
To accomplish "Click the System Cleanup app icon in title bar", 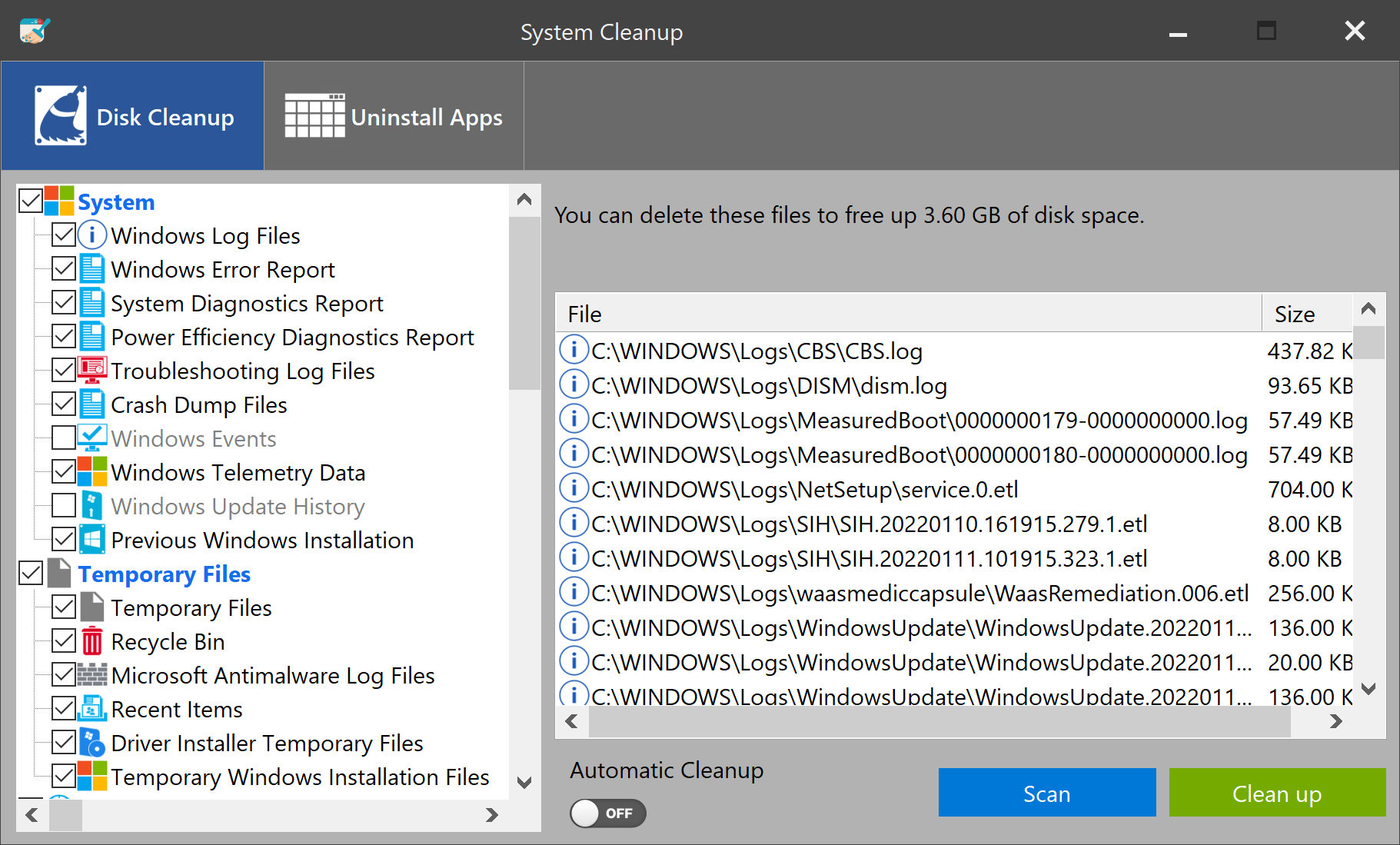I will point(35,31).
